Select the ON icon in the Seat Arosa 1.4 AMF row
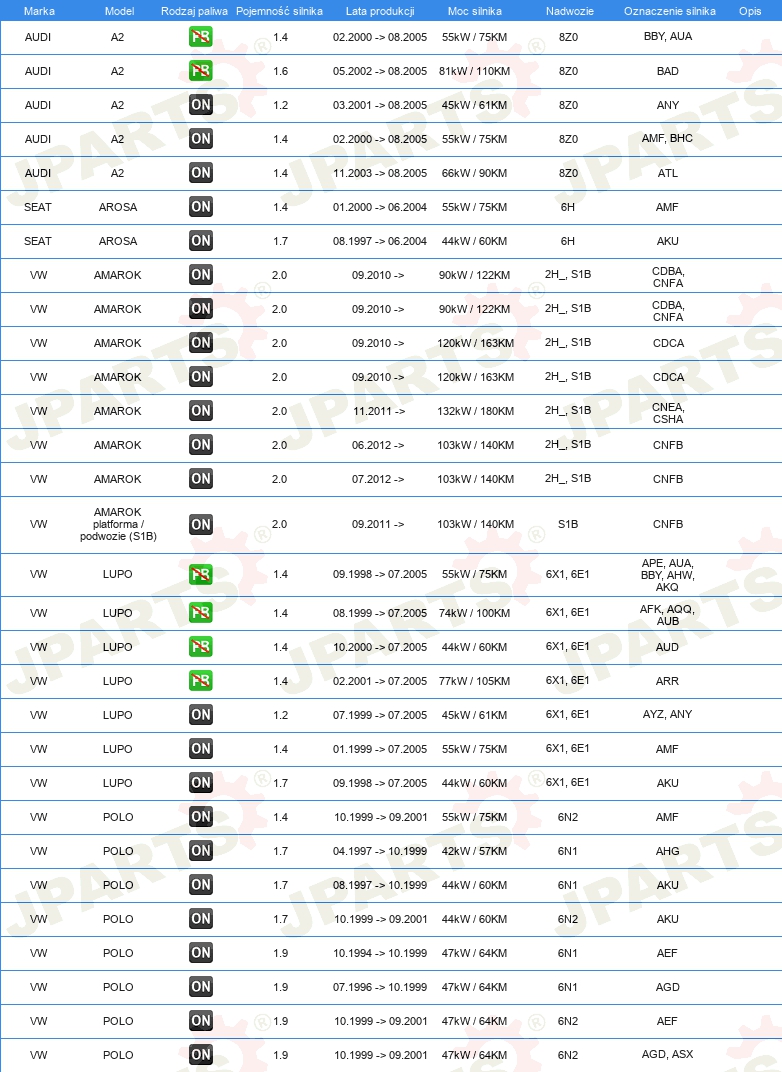 tap(200, 206)
